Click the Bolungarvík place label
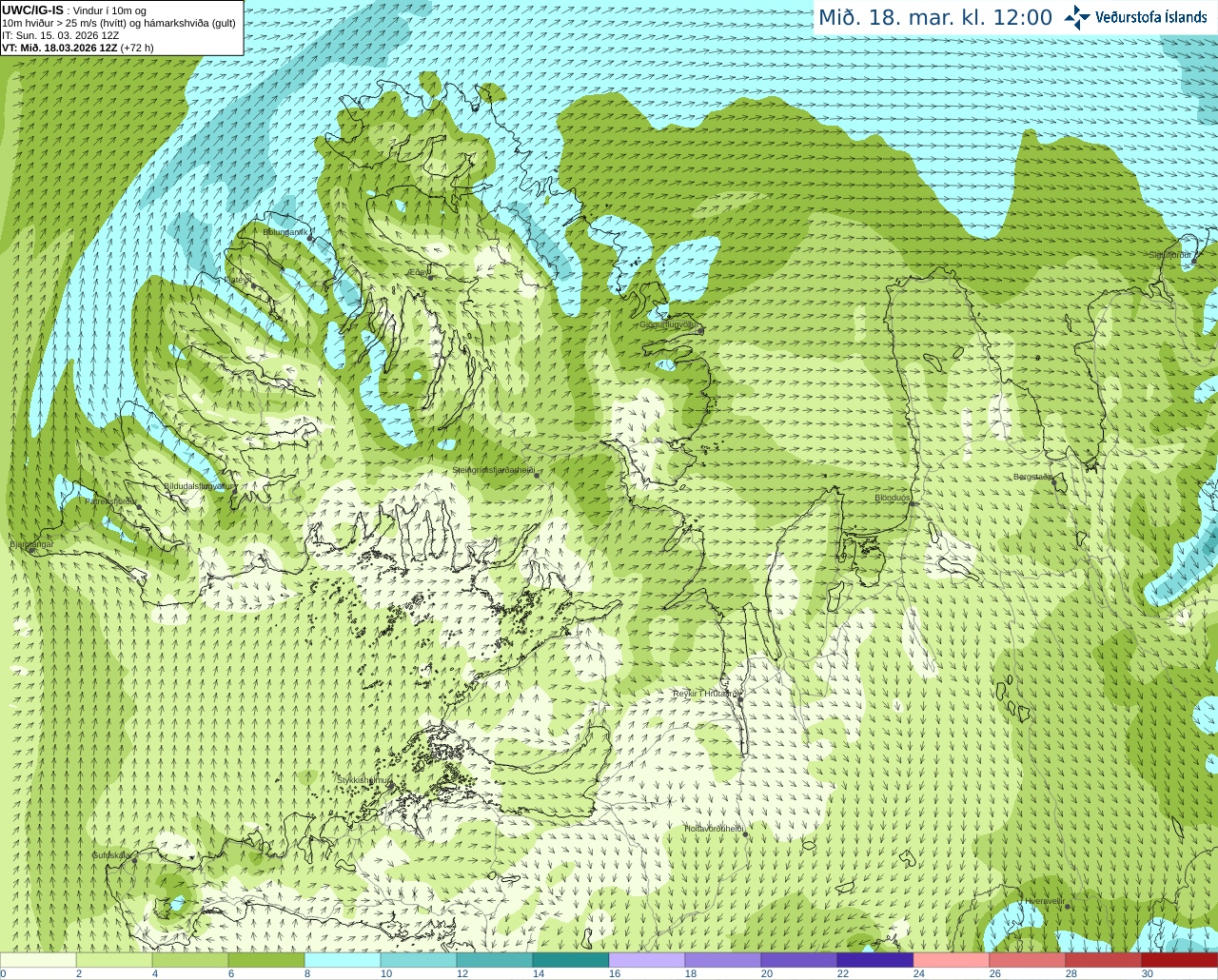This screenshot has width=1218, height=980. (x=285, y=232)
